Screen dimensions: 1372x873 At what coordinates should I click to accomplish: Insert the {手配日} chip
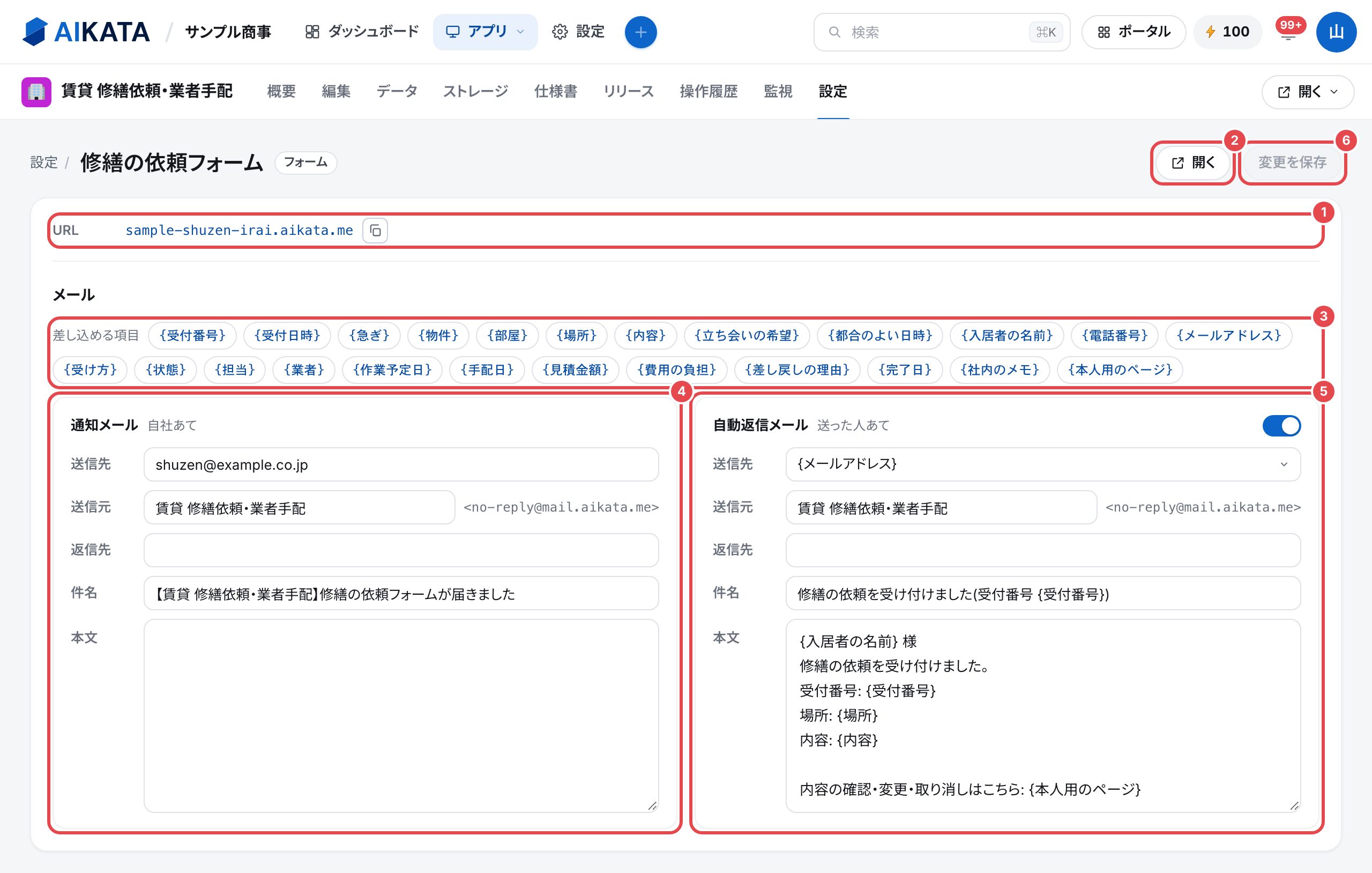[487, 369]
